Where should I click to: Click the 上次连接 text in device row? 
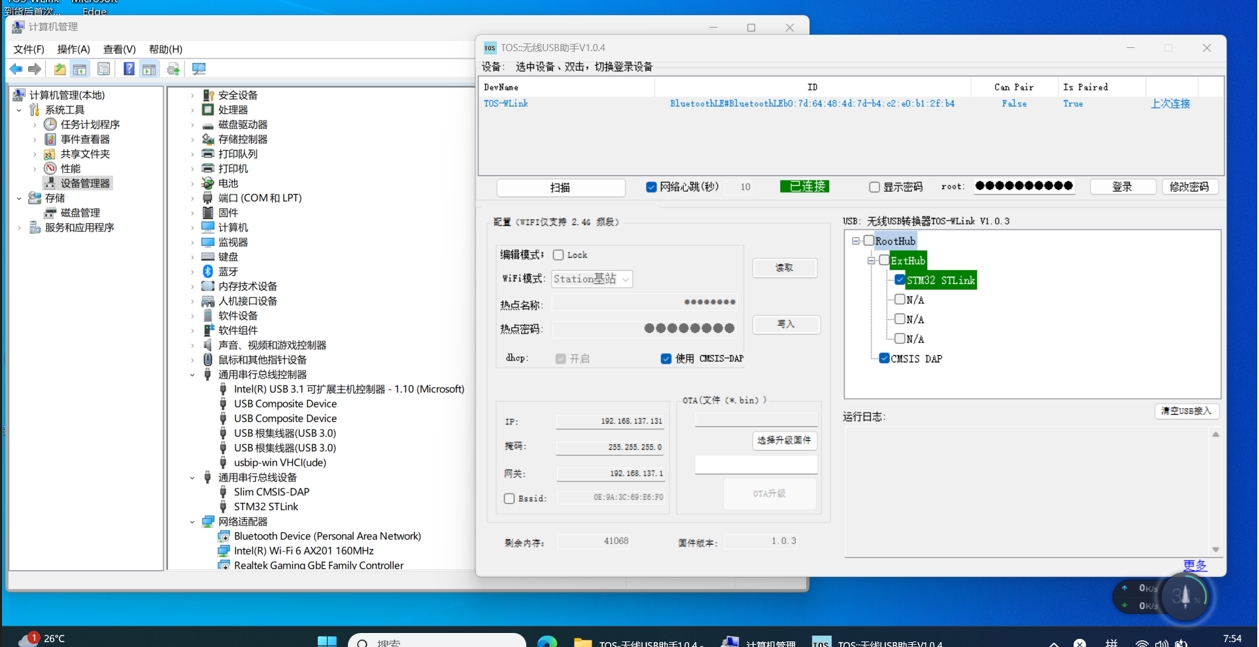click(x=1170, y=104)
